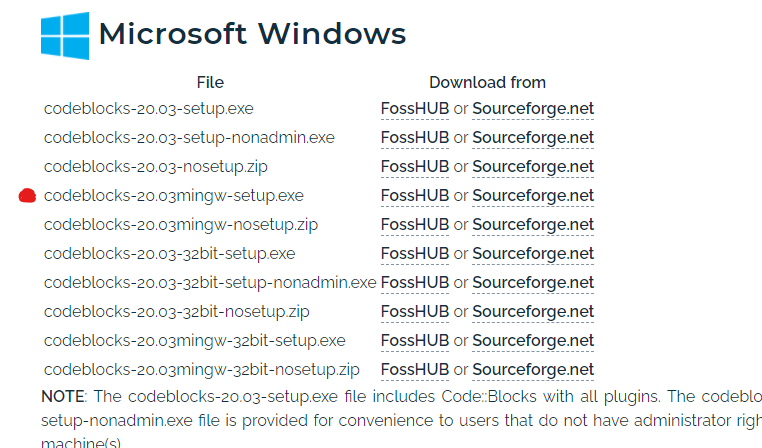Open Sourceforge.net link for codeblocks-20.03mingw-32bit-nosetup.zip
The height and width of the screenshot is (448, 762).
(533, 370)
